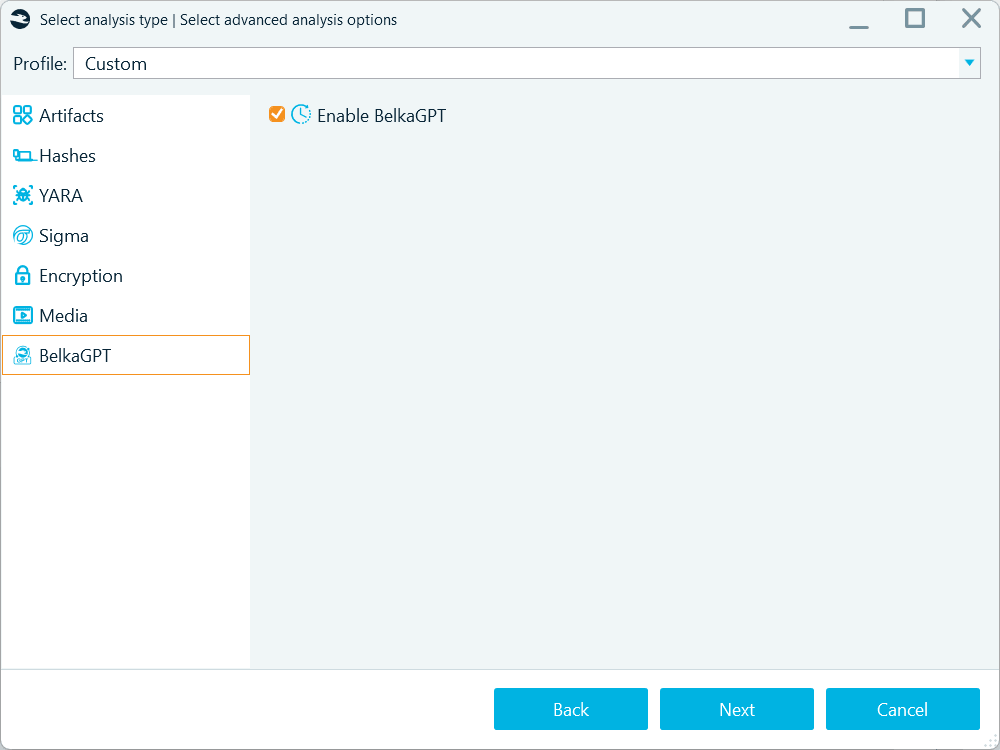Click the Media playback icon
The width and height of the screenshot is (1000, 750).
pyautogui.click(x=22, y=315)
